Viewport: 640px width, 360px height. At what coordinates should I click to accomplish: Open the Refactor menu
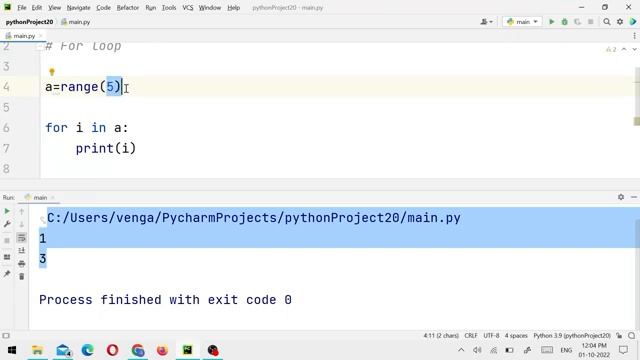(x=128, y=8)
